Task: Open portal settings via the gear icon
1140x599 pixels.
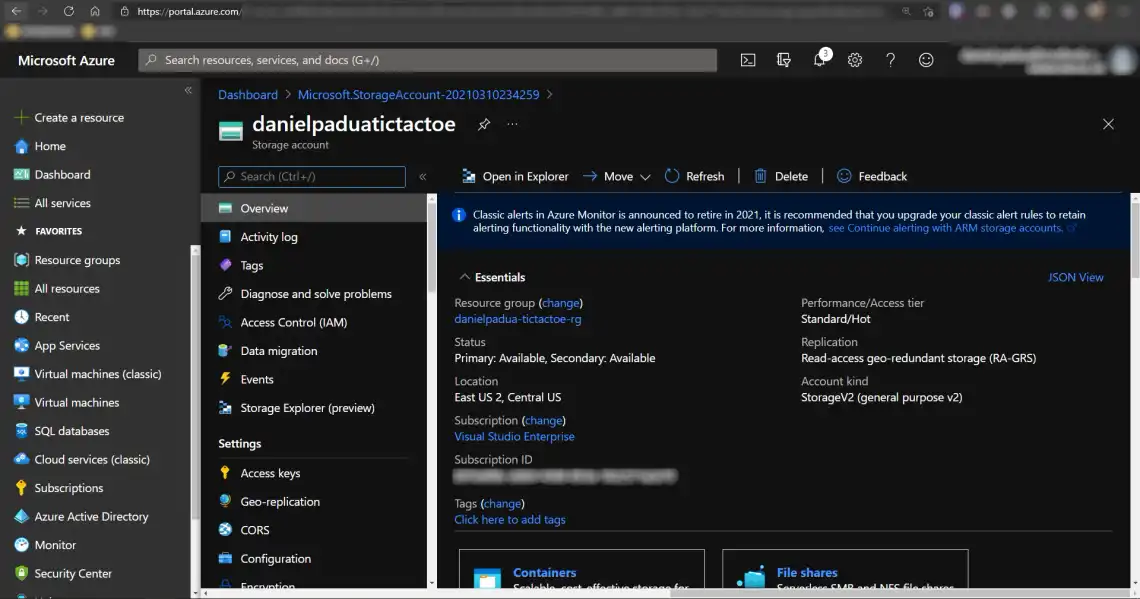Action: pyautogui.click(x=855, y=59)
